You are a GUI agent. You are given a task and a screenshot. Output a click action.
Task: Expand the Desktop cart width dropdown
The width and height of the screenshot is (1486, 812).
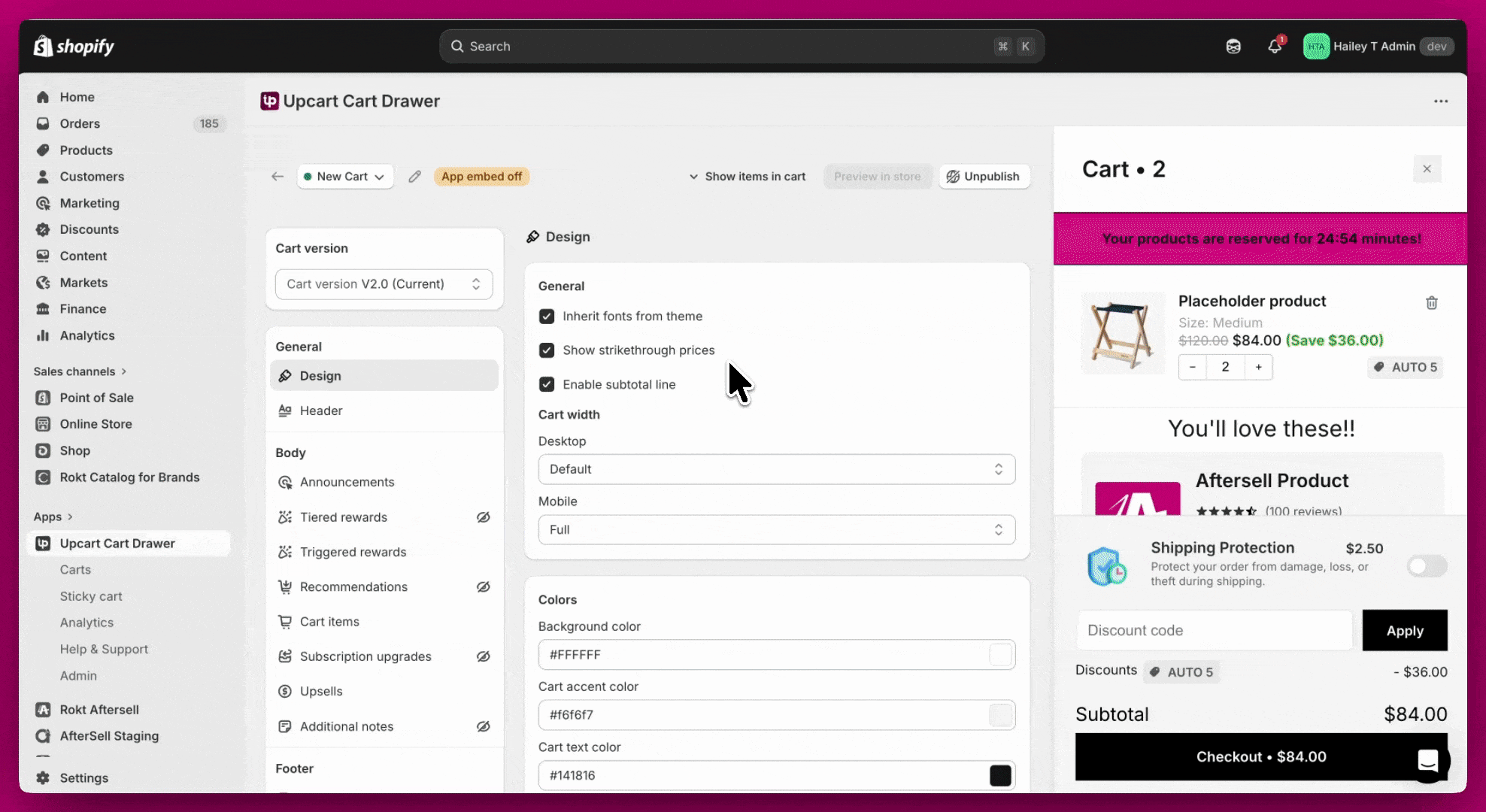(x=776, y=469)
